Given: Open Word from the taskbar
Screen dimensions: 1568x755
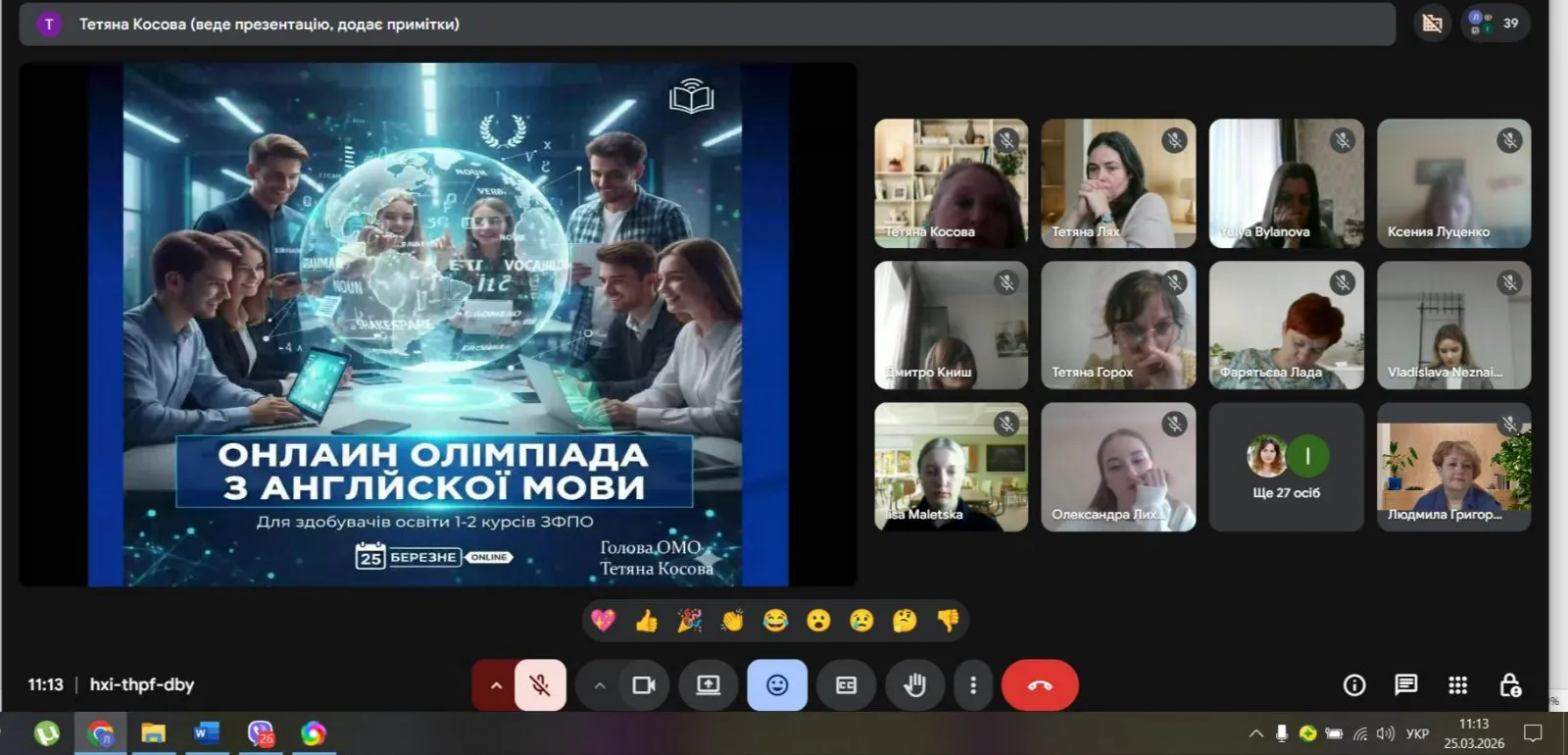Looking at the screenshot, I should point(207,733).
